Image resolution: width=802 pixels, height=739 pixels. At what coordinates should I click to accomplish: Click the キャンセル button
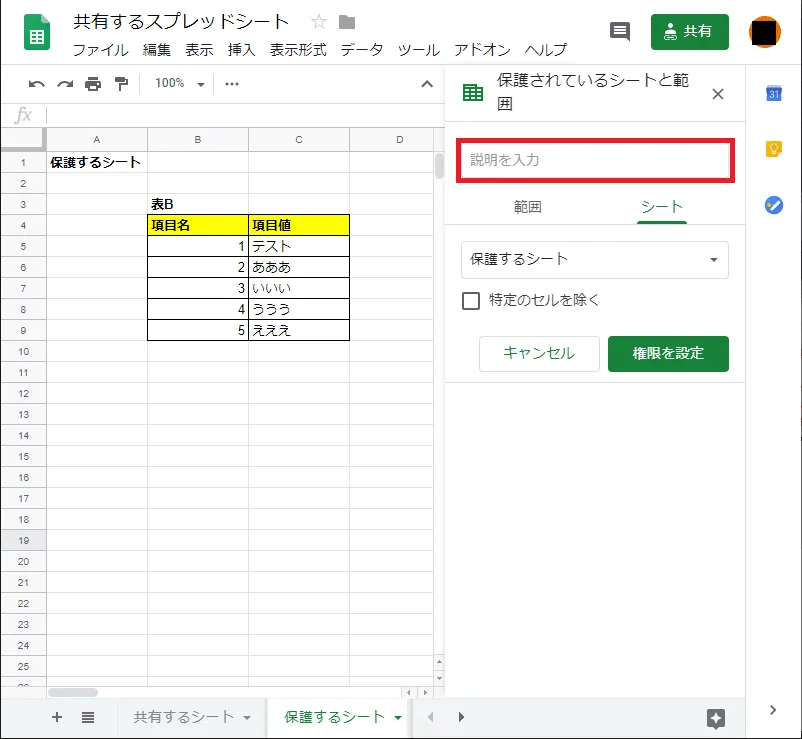[x=539, y=353]
